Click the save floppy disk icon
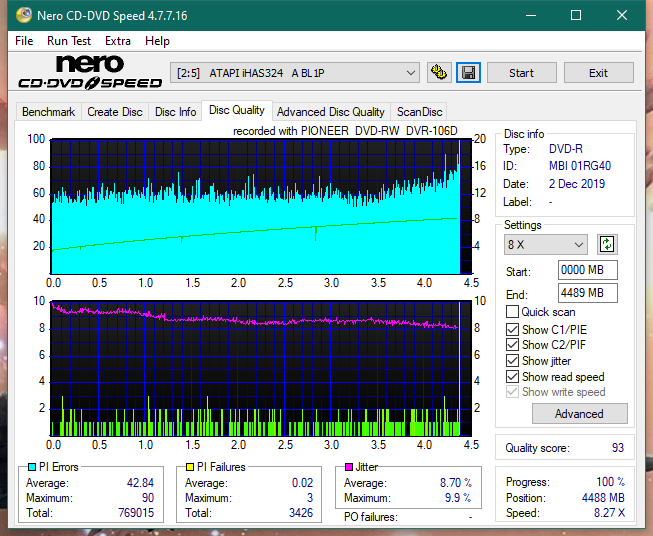 (x=469, y=73)
